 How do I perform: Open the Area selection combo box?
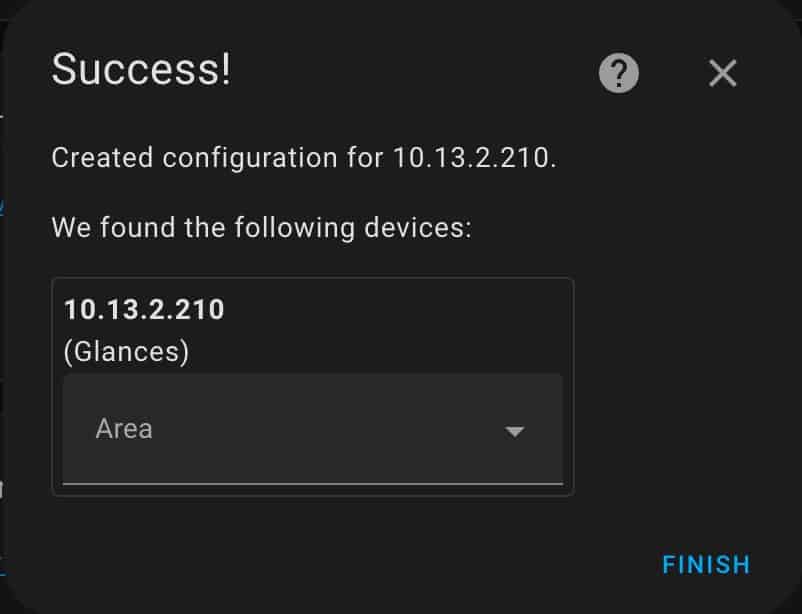pos(313,429)
